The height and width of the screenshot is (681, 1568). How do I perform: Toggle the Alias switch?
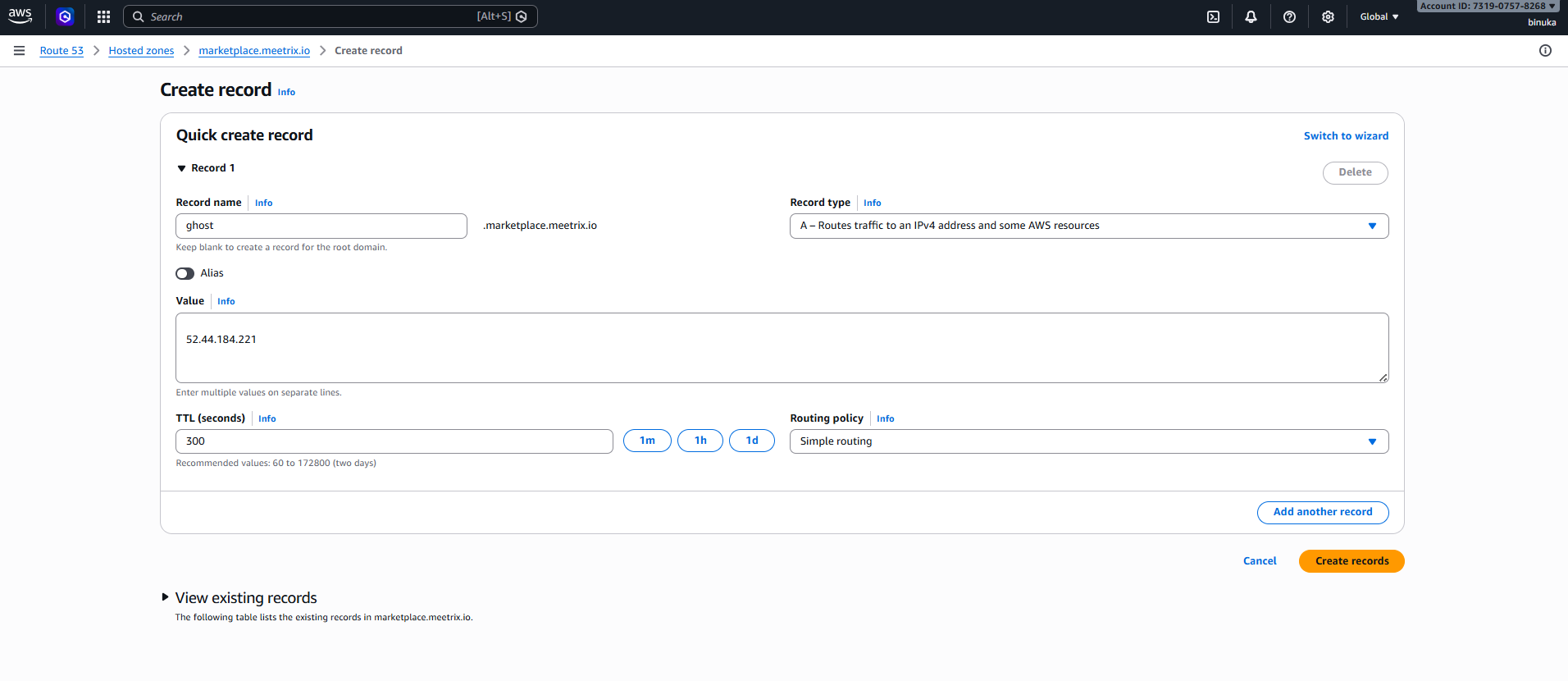pyautogui.click(x=185, y=273)
